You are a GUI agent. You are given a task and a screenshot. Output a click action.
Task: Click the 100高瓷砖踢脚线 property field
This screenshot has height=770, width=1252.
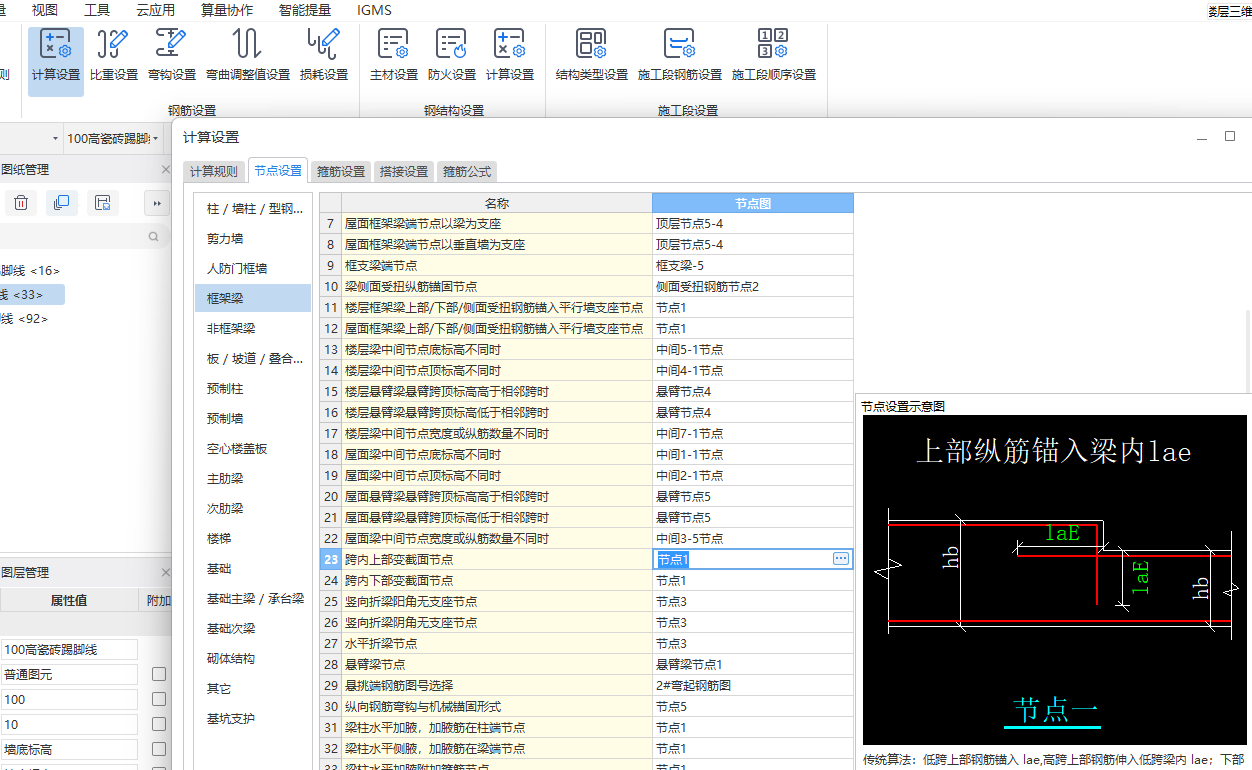pyautogui.click(x=69, y=649)
